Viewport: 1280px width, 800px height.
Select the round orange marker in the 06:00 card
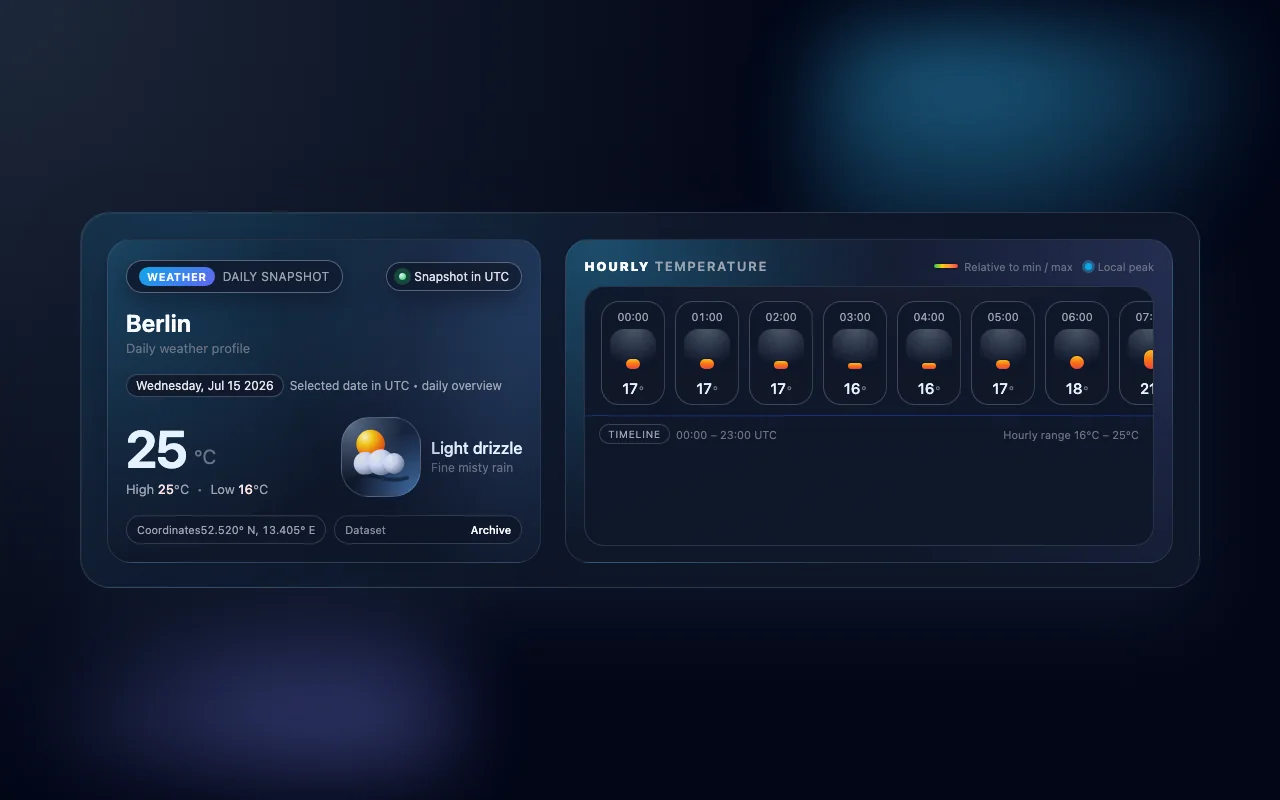[x=1077, y=362]
